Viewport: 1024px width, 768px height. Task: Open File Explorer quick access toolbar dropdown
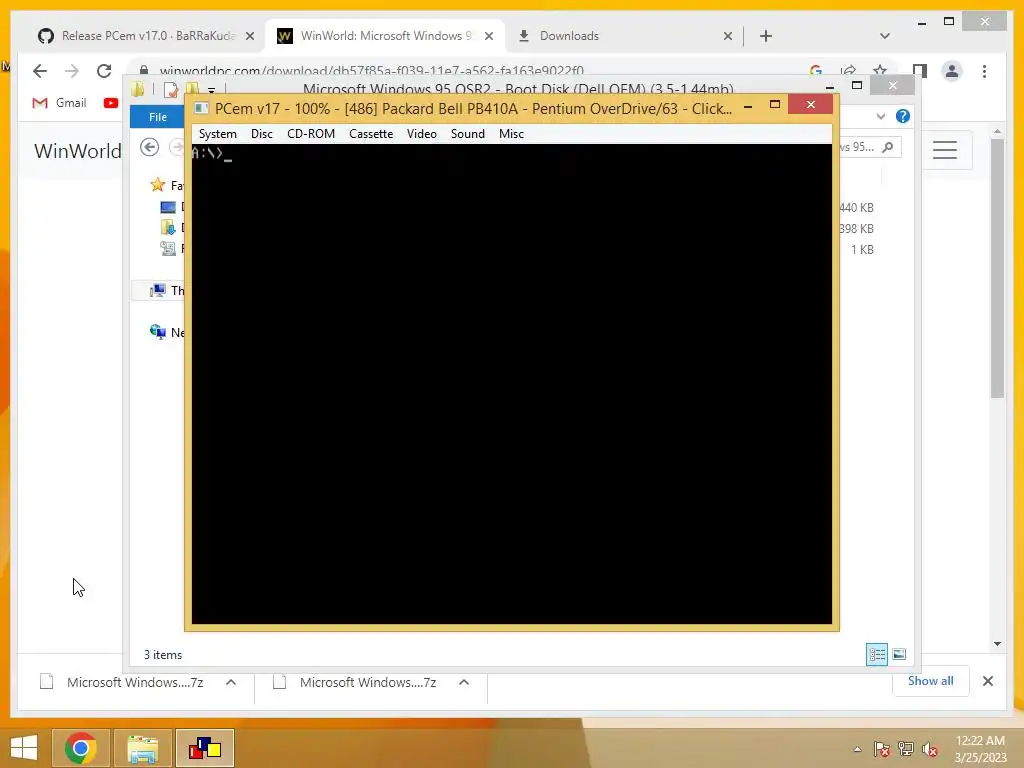click(211, 89)
